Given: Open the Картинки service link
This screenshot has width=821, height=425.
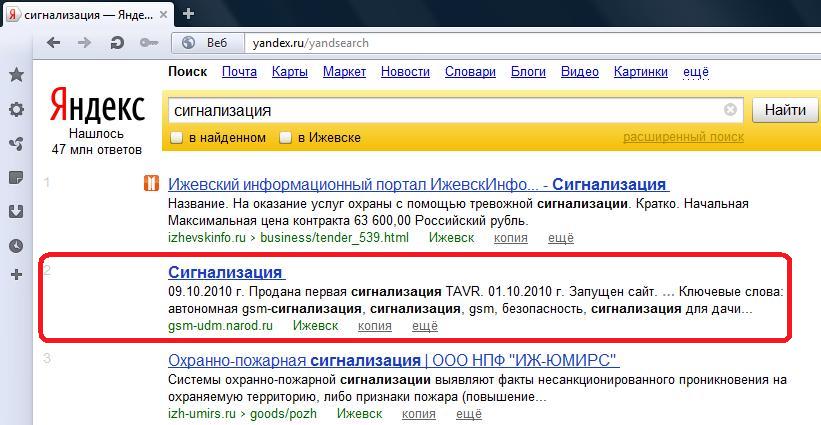Looking at the screenshot, I should (641, 72).
